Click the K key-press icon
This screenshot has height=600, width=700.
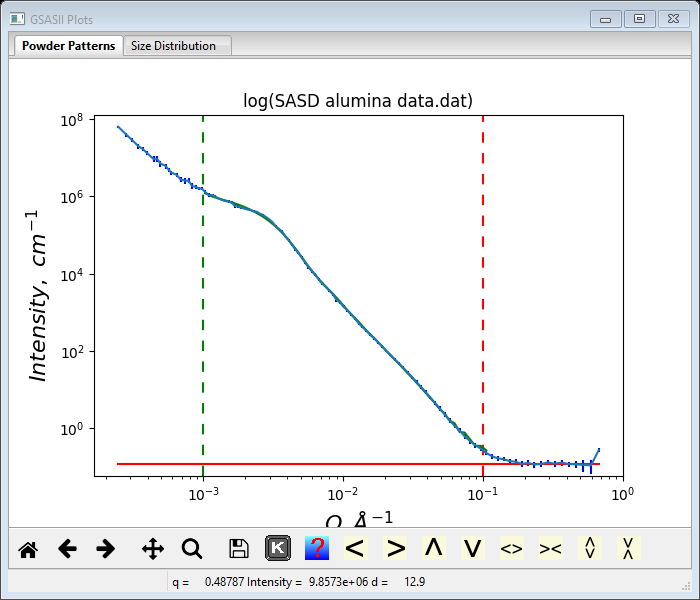point(278,548)
